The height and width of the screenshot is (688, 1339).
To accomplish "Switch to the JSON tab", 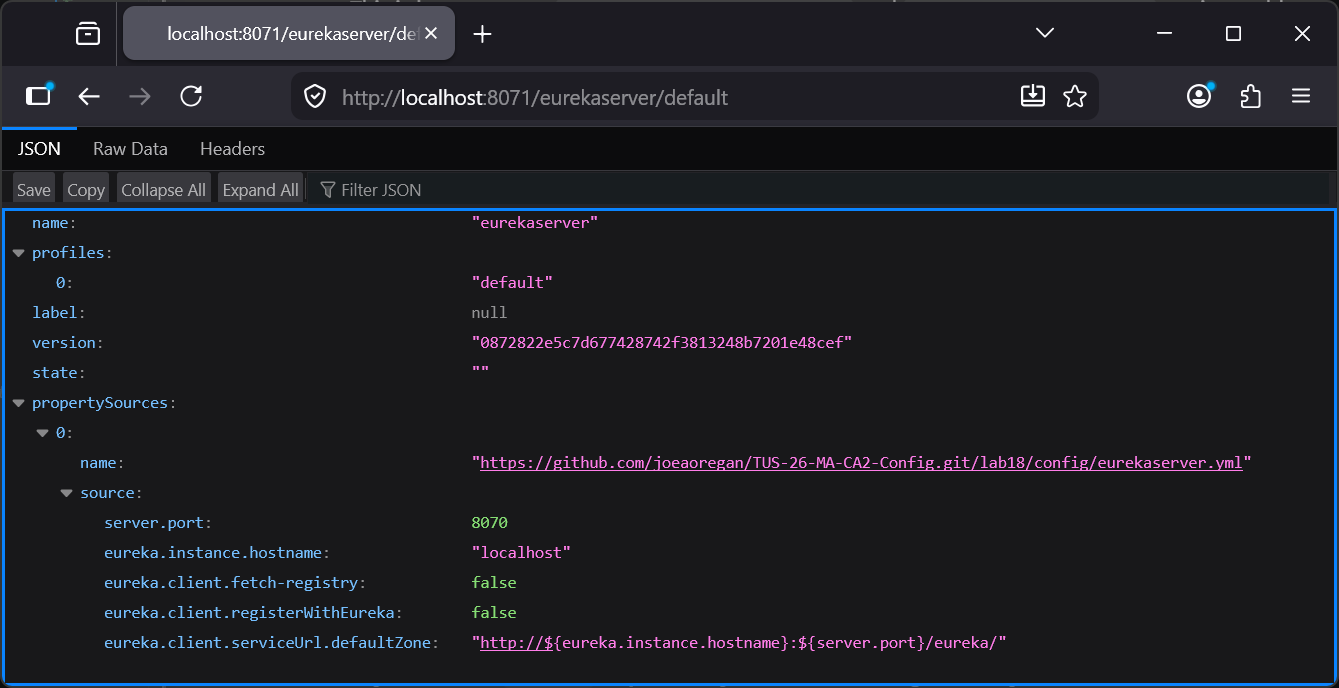I will 40,149.
